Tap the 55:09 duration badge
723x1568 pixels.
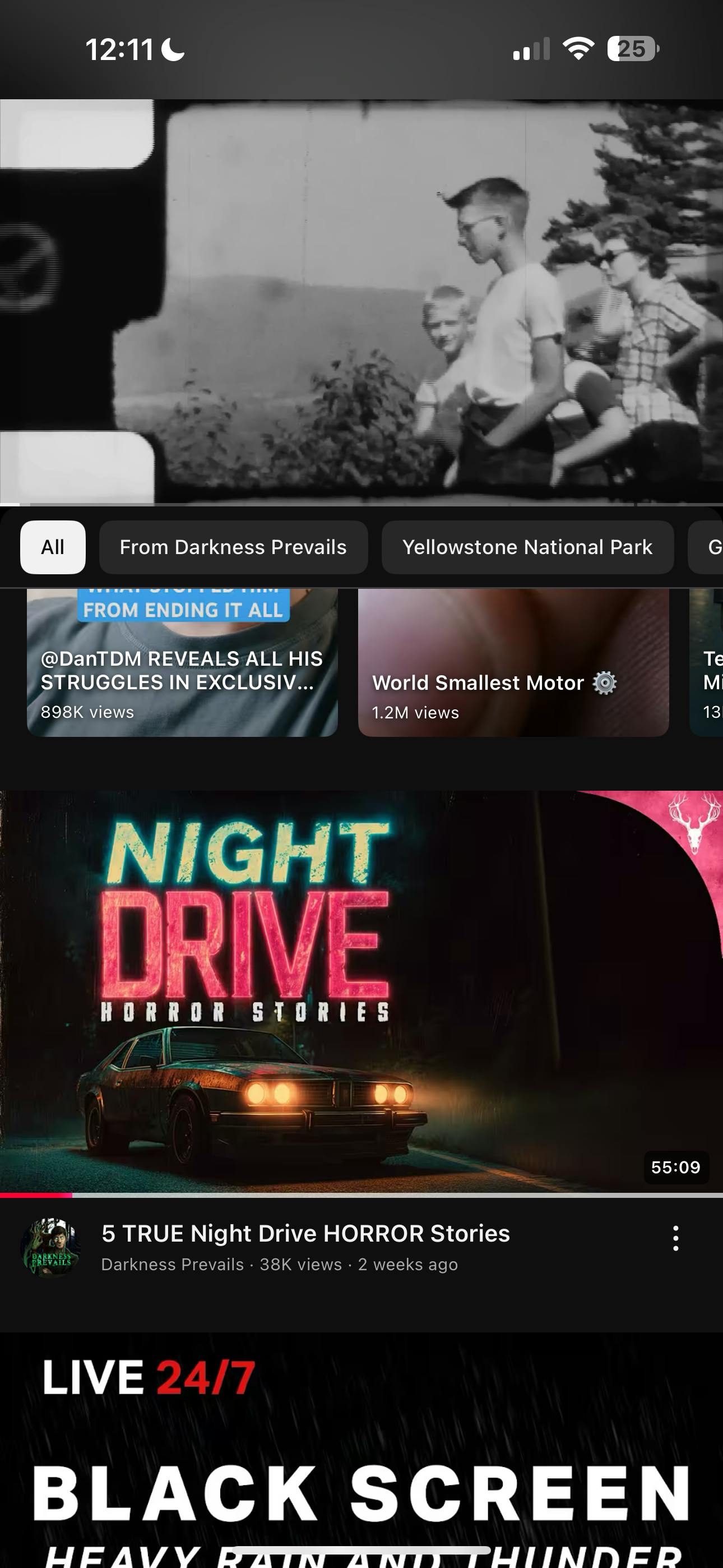coord(675,1167)
